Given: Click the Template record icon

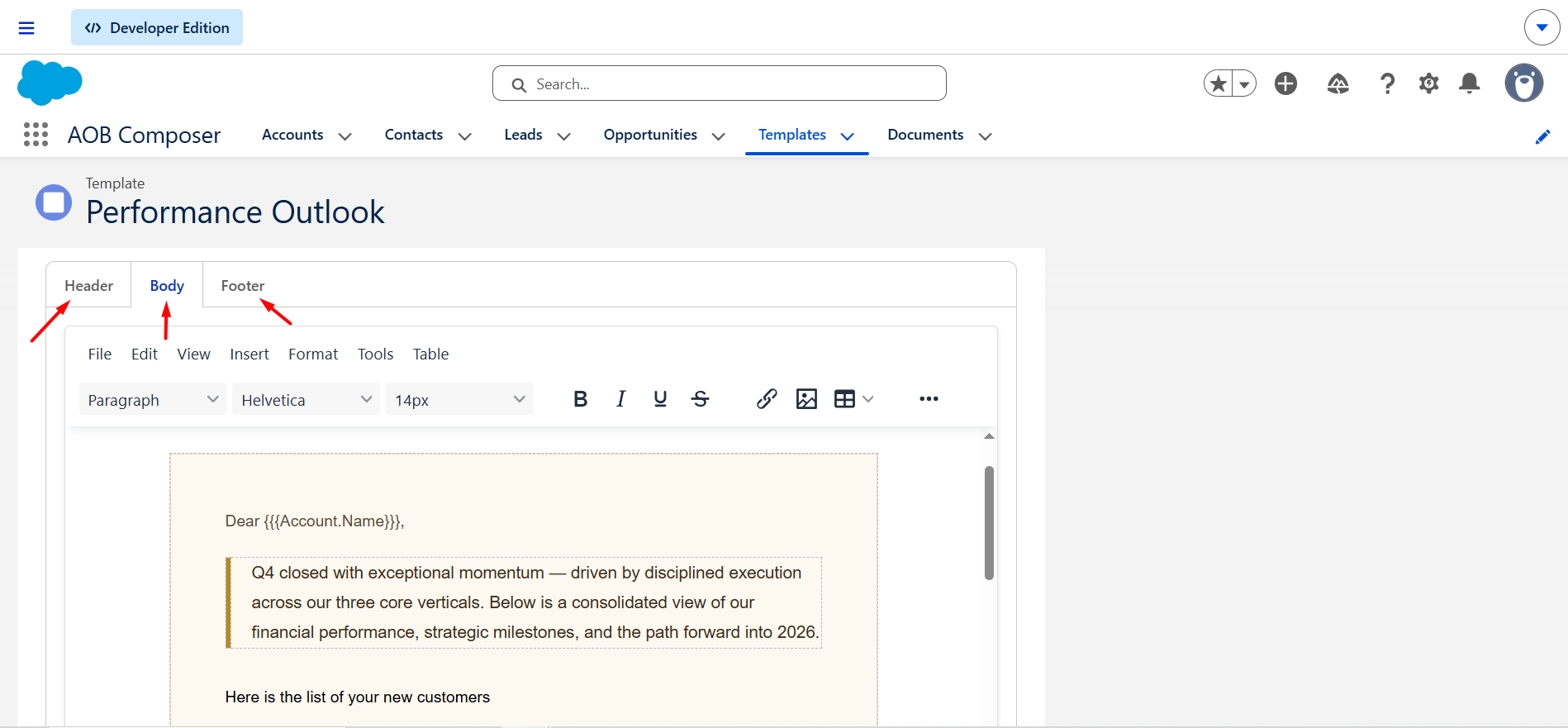Looking at the screenshot, I should (54, 202).
